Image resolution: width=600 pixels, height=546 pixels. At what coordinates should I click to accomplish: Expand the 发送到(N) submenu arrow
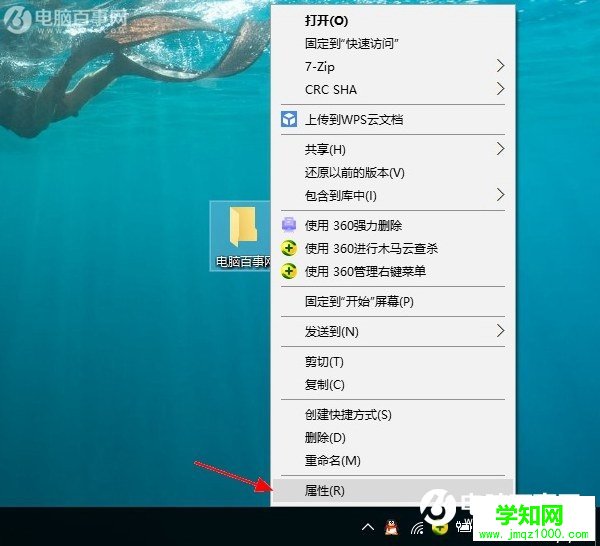[500, 331]
